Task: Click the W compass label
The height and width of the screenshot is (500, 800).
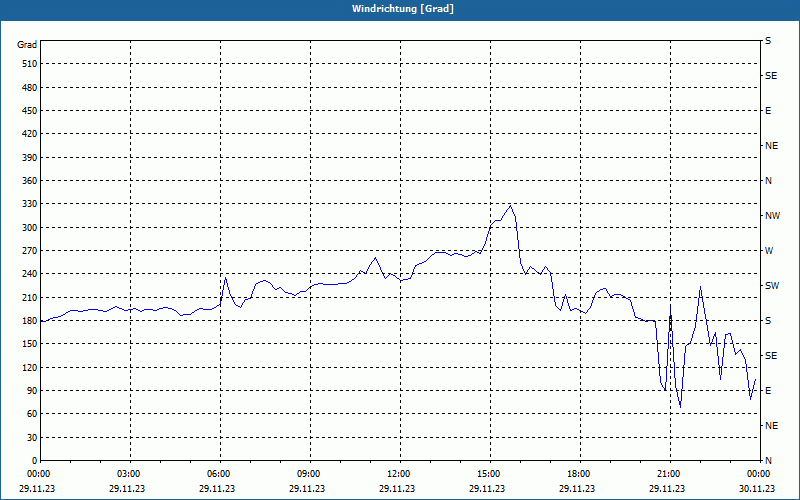Action: point(769,251)
